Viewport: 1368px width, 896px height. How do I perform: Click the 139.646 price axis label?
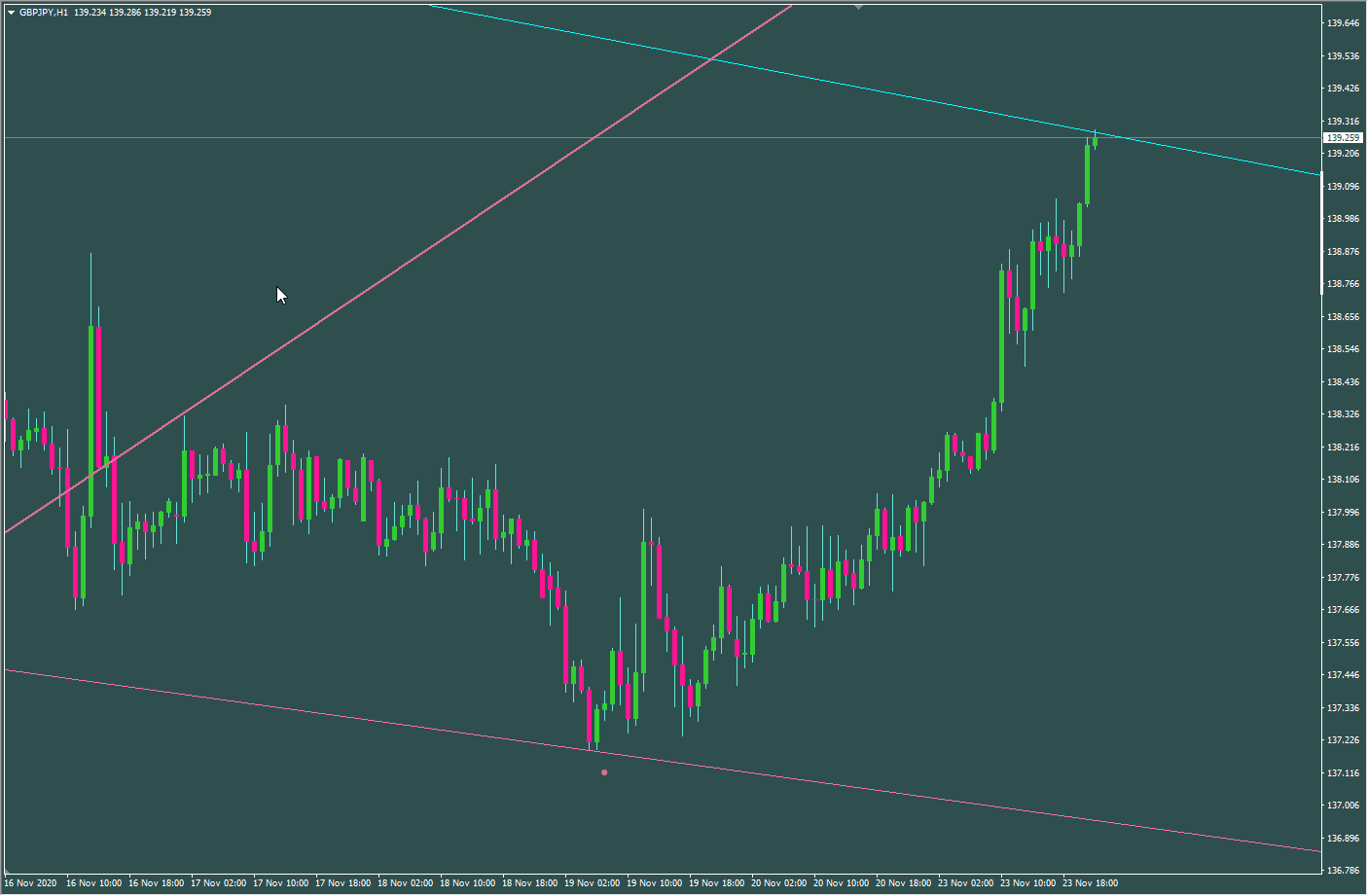click(1343, 23)
